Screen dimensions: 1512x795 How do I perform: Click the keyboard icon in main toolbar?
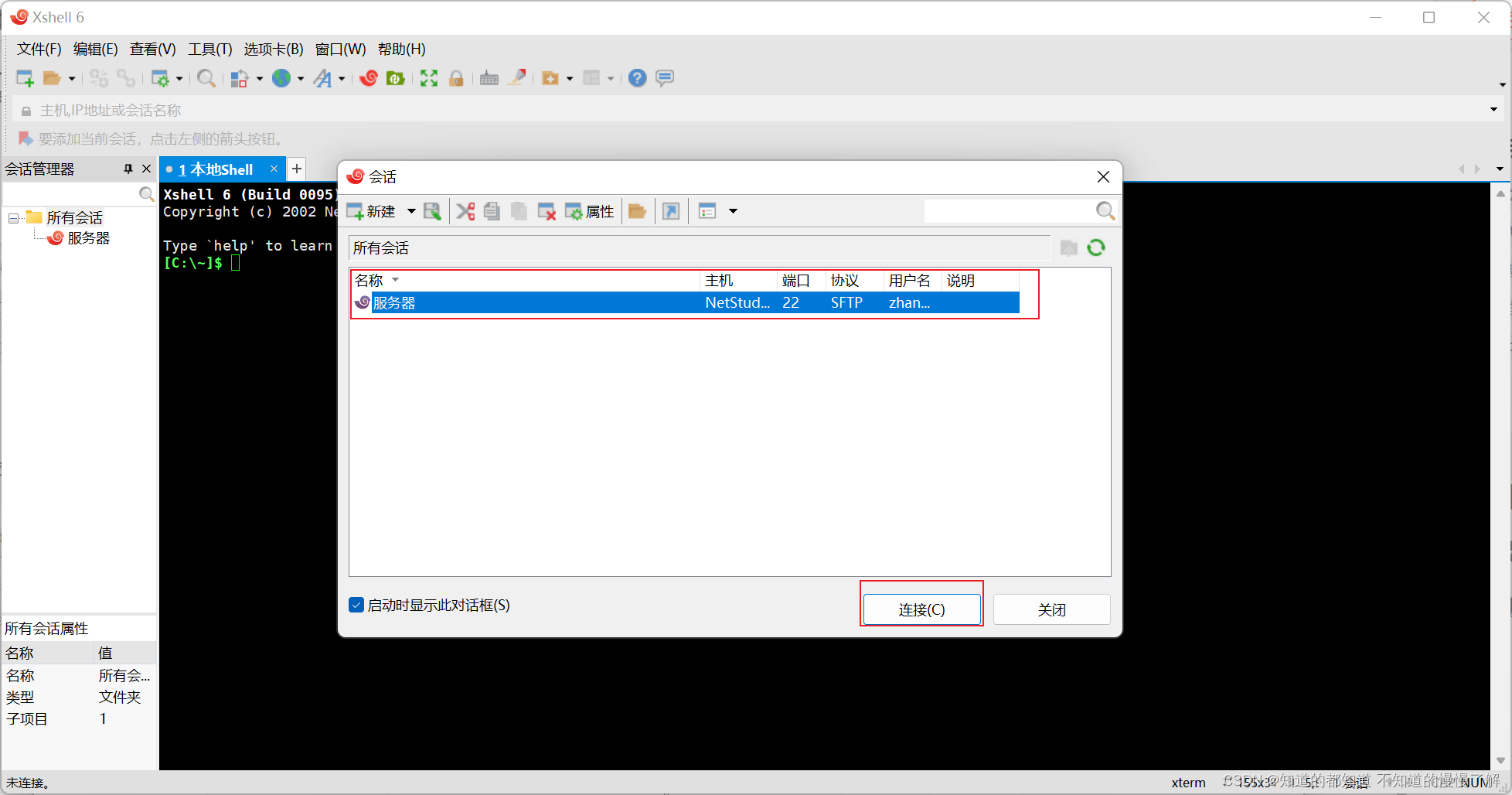(x=489, y=78)
